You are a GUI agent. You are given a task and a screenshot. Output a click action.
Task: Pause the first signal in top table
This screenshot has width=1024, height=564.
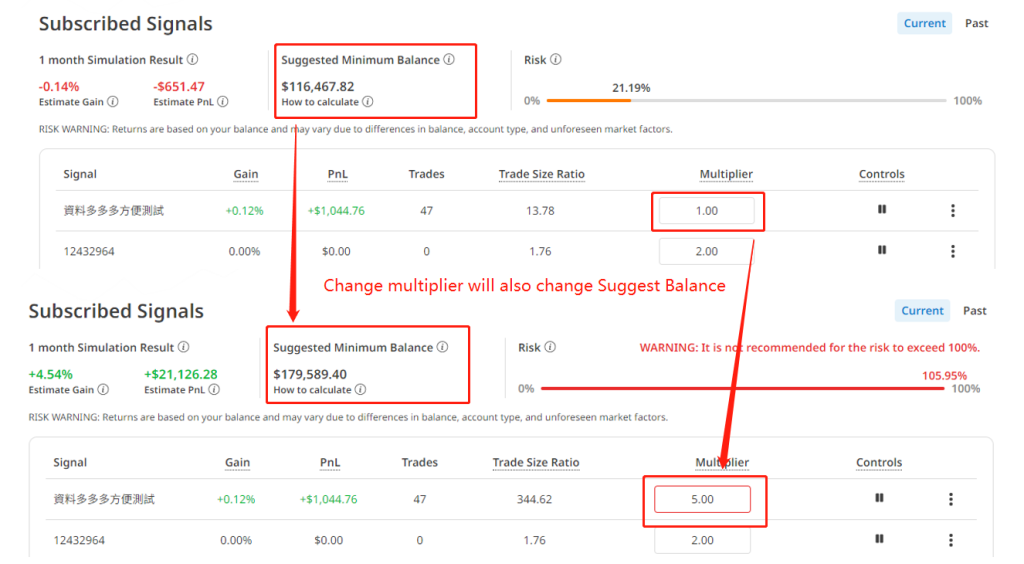tap(882, 210)
